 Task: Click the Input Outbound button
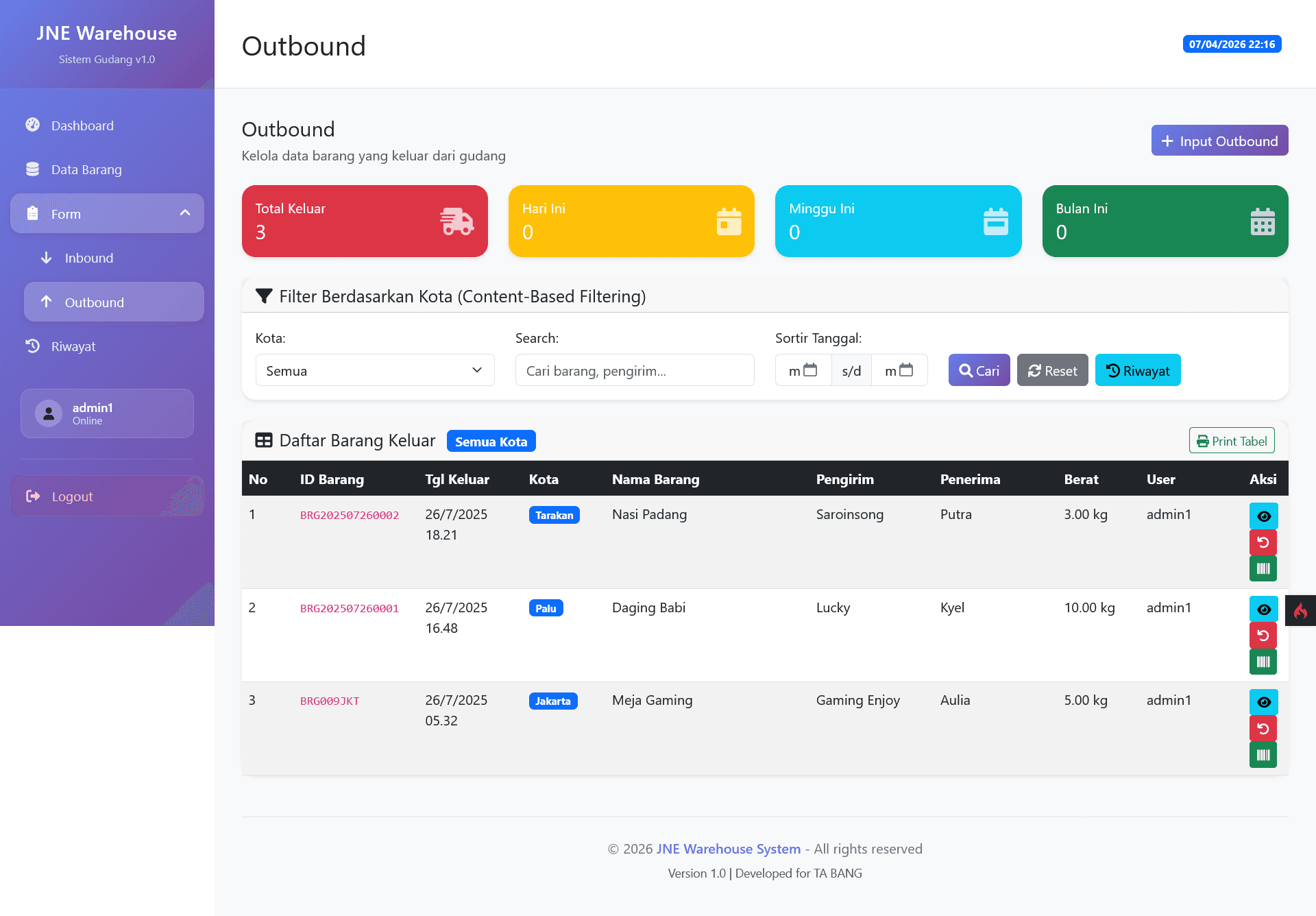click(x=1219, y=141)
